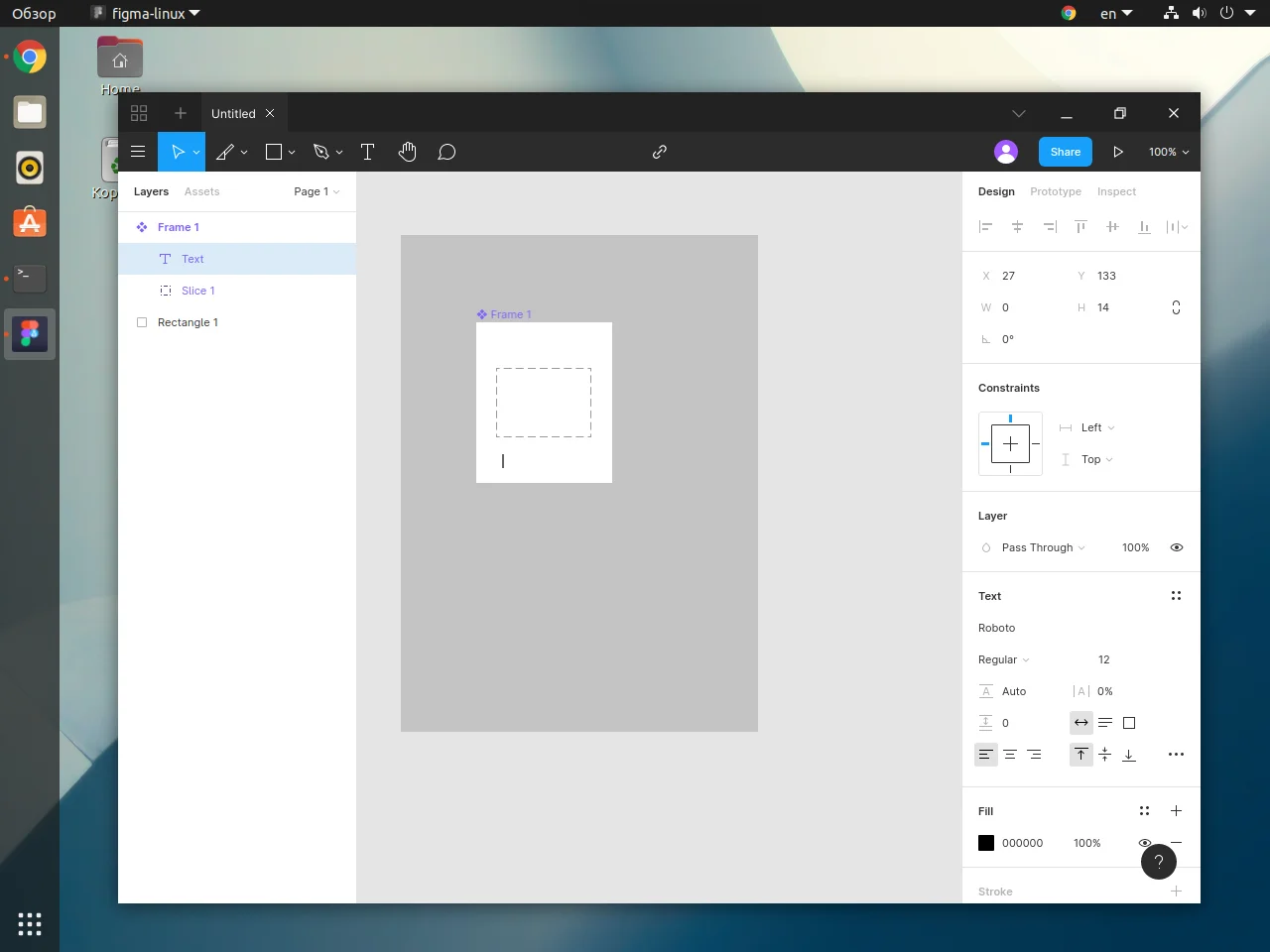Click the blue Share button
The image size is (1270, 952).
(1065, 152)
